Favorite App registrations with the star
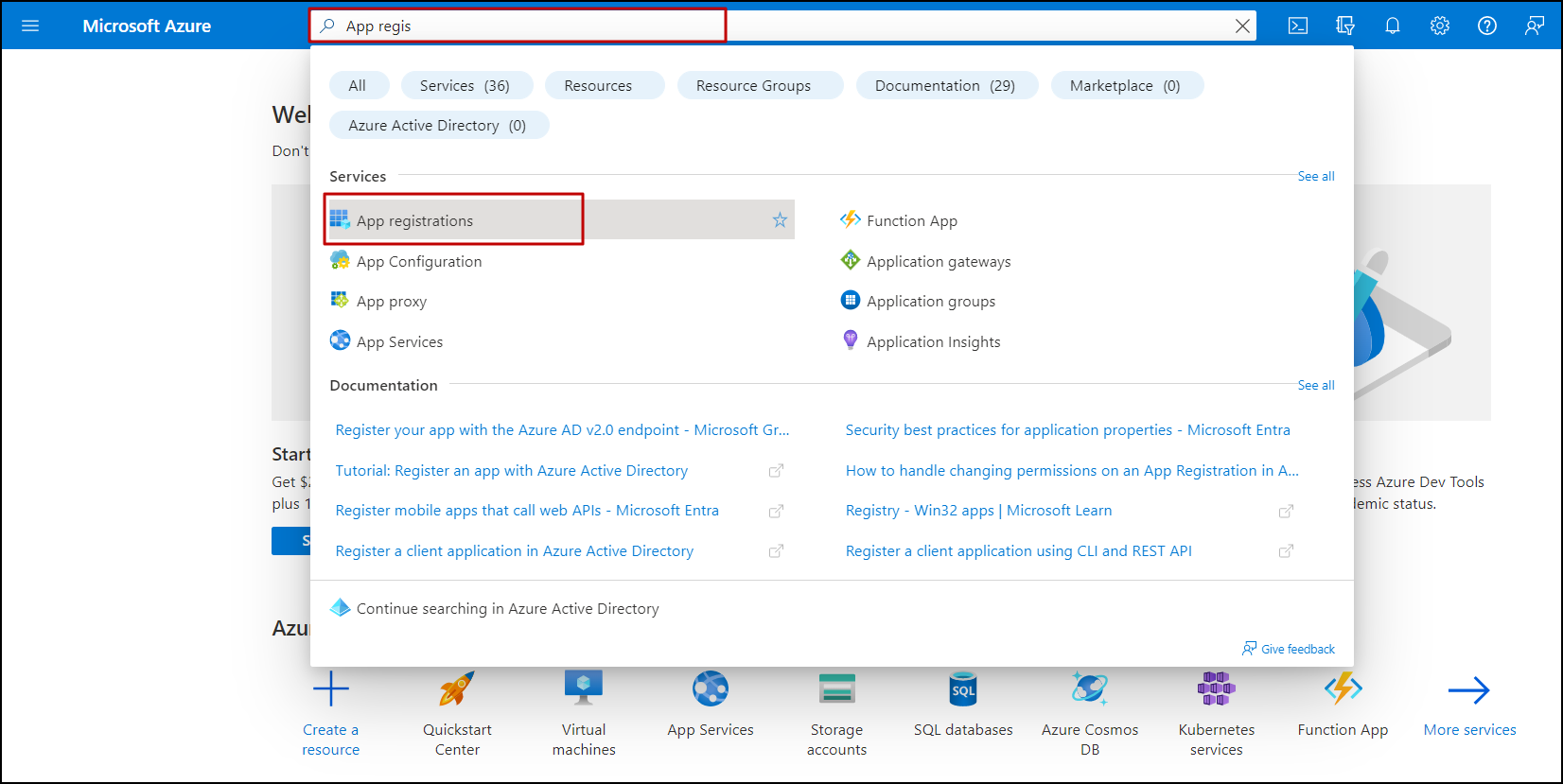 pyautogui.click(x=780, y=220)
